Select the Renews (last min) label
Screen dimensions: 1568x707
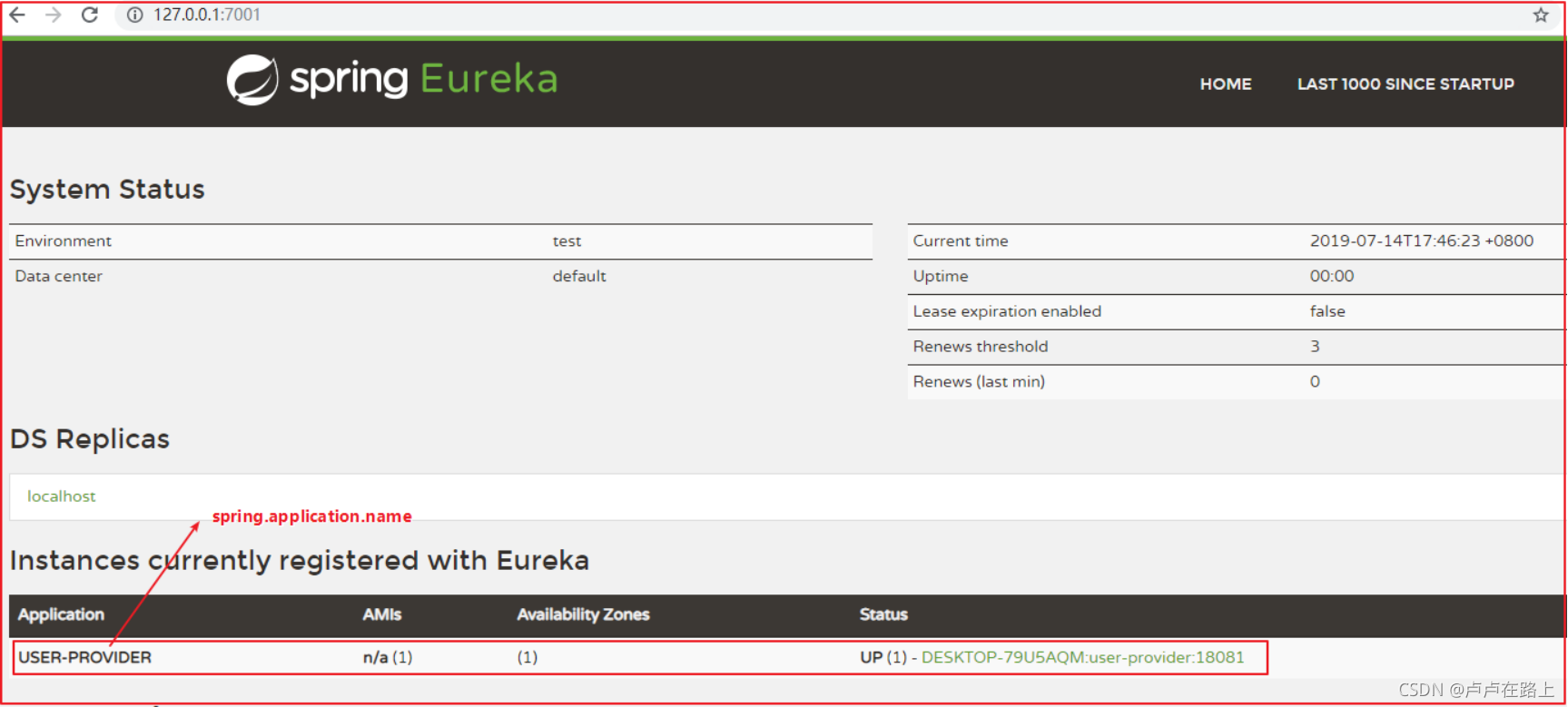click(979, 382)
